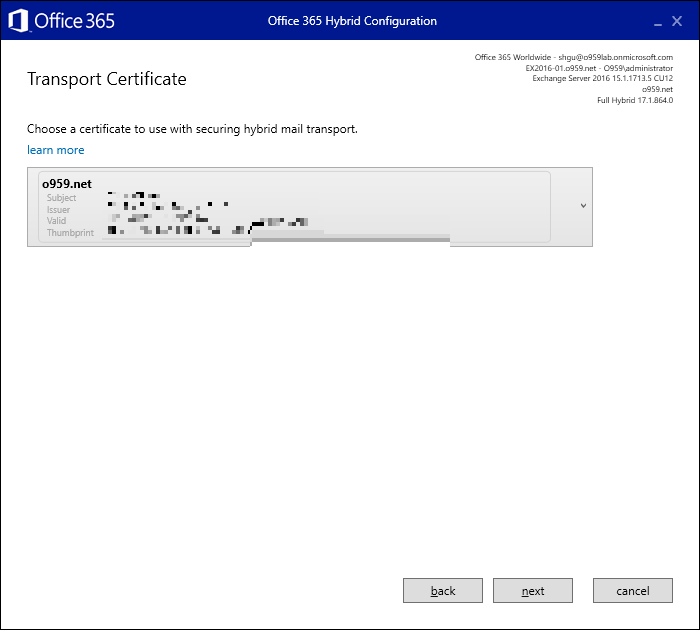
Task: Click the 'Transport Certificate' heading
Action: (x=107, y=79)
